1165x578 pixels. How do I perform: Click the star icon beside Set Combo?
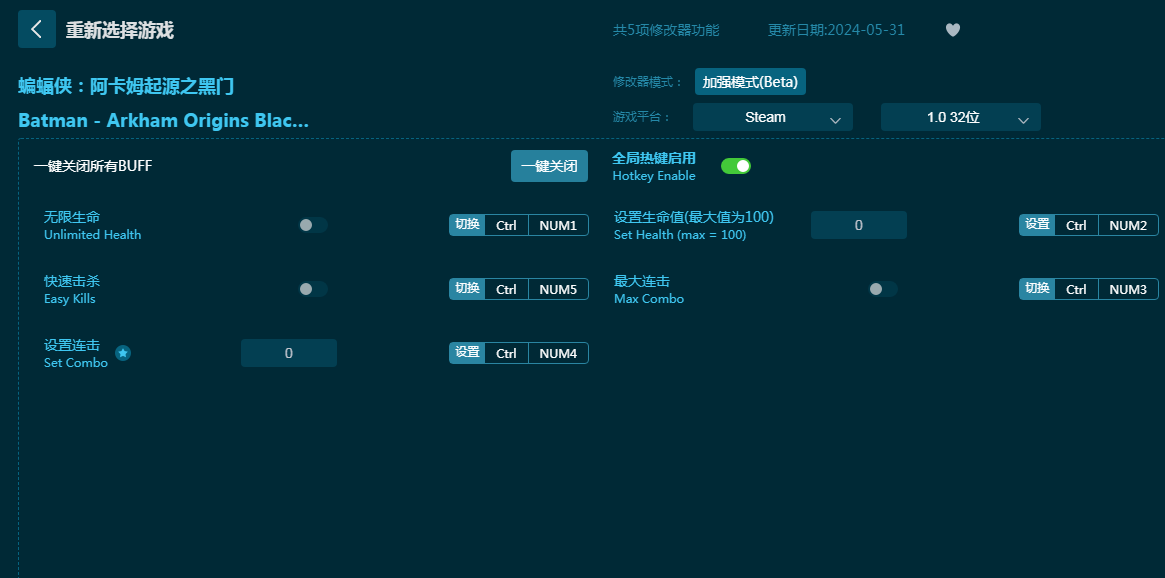123,353
